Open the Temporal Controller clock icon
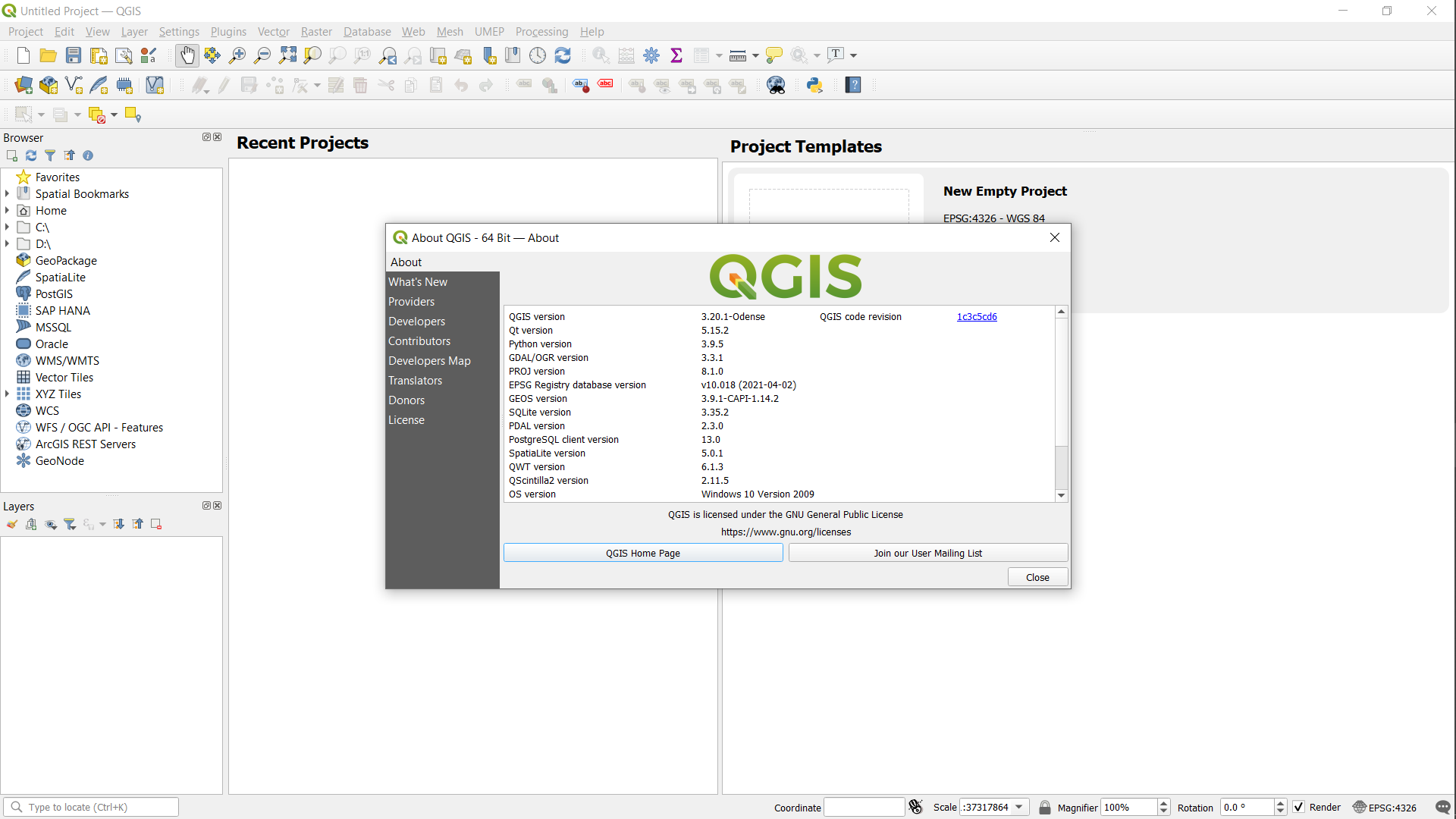The height and width of the screenshot is (819, 1456). (x=537, y=55)
